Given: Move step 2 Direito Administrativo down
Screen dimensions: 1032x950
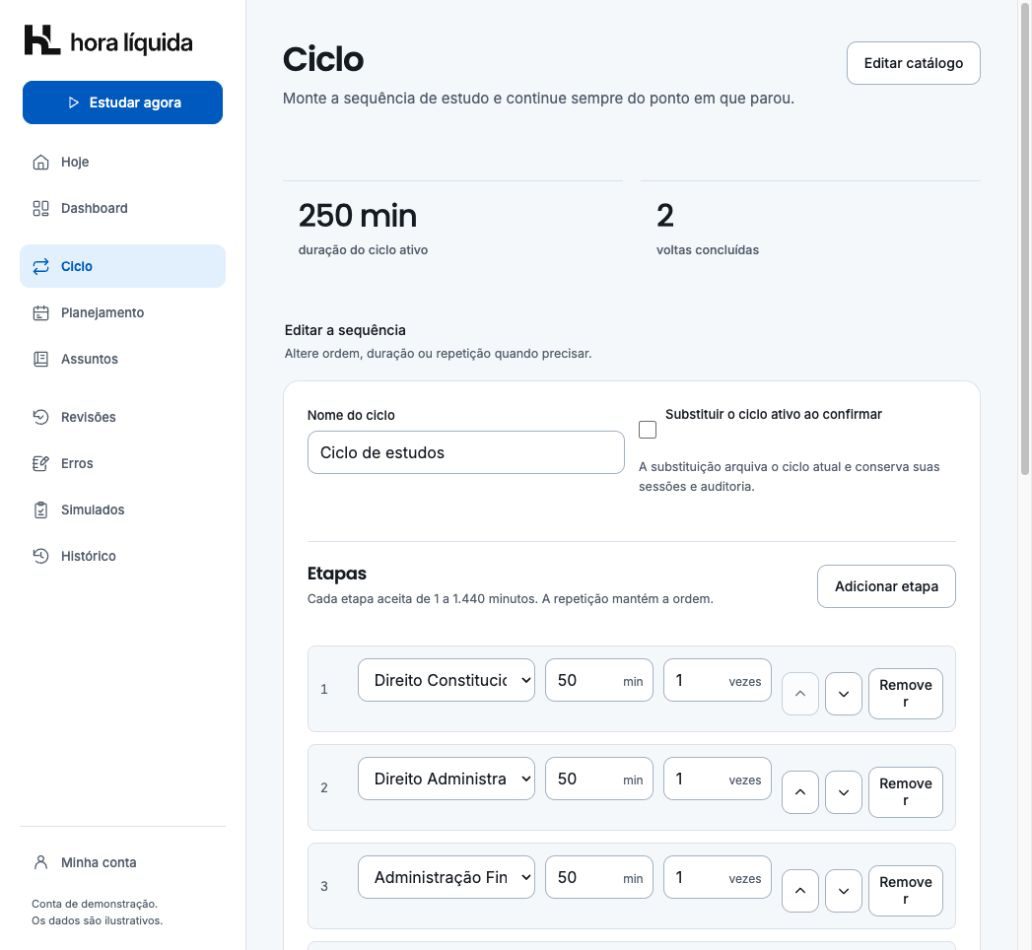Looking at the screenshot, I should pos(844,792).
